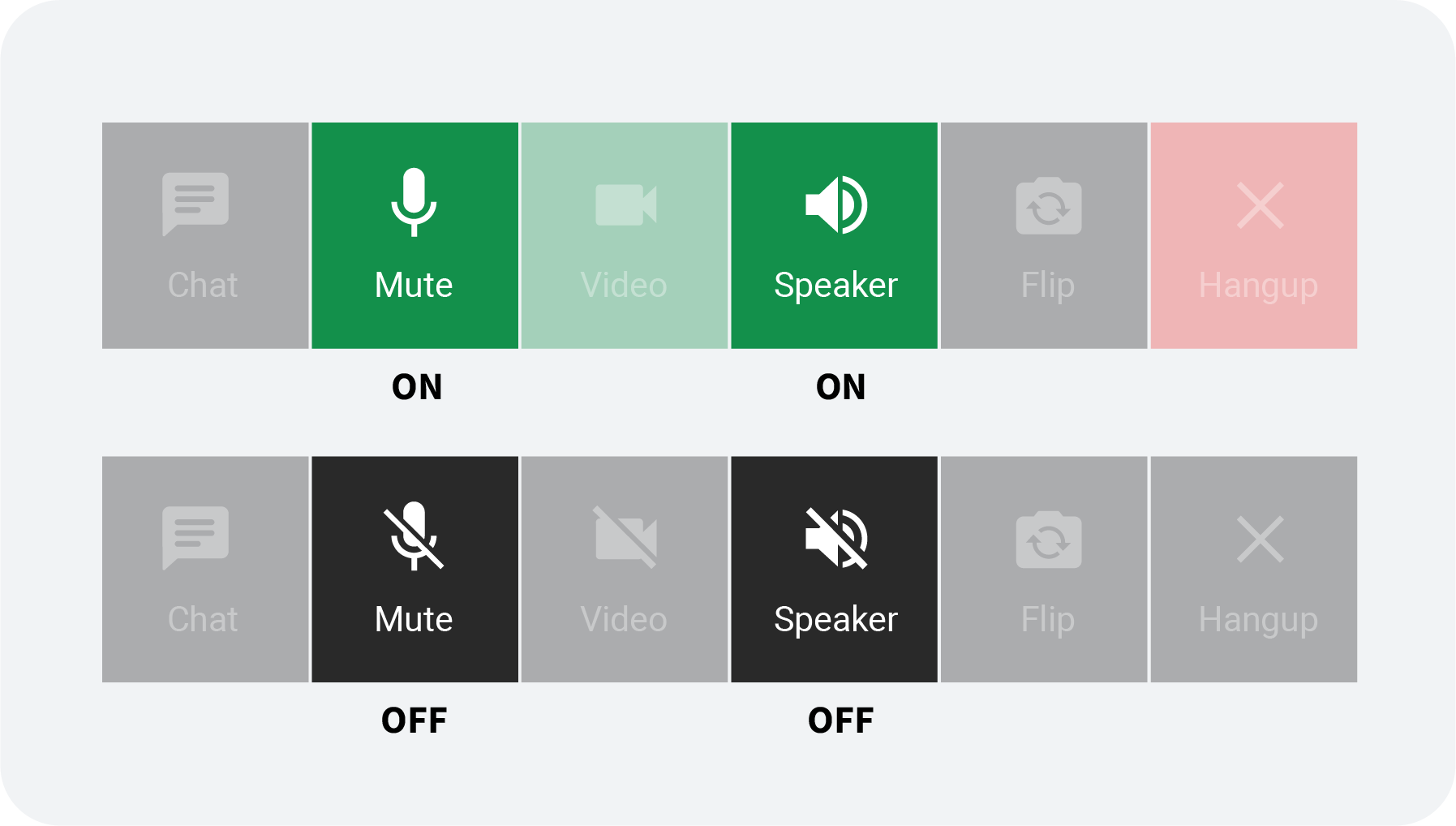Click the crossed-out video camera icon
Viewport: 1456px width, 826px height.
625,538
